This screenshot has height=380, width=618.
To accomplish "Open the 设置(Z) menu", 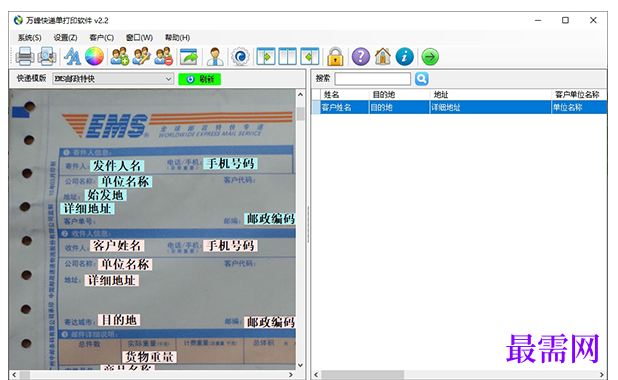I will [65, 37].
